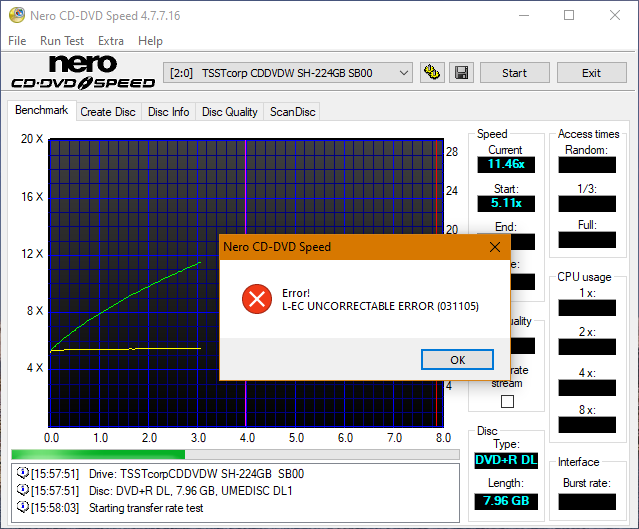Image resolution: width=639 pixels, height=529 pixels.
Task: Switch to the Create Disc tab
Action: click(x=108, y=112)
